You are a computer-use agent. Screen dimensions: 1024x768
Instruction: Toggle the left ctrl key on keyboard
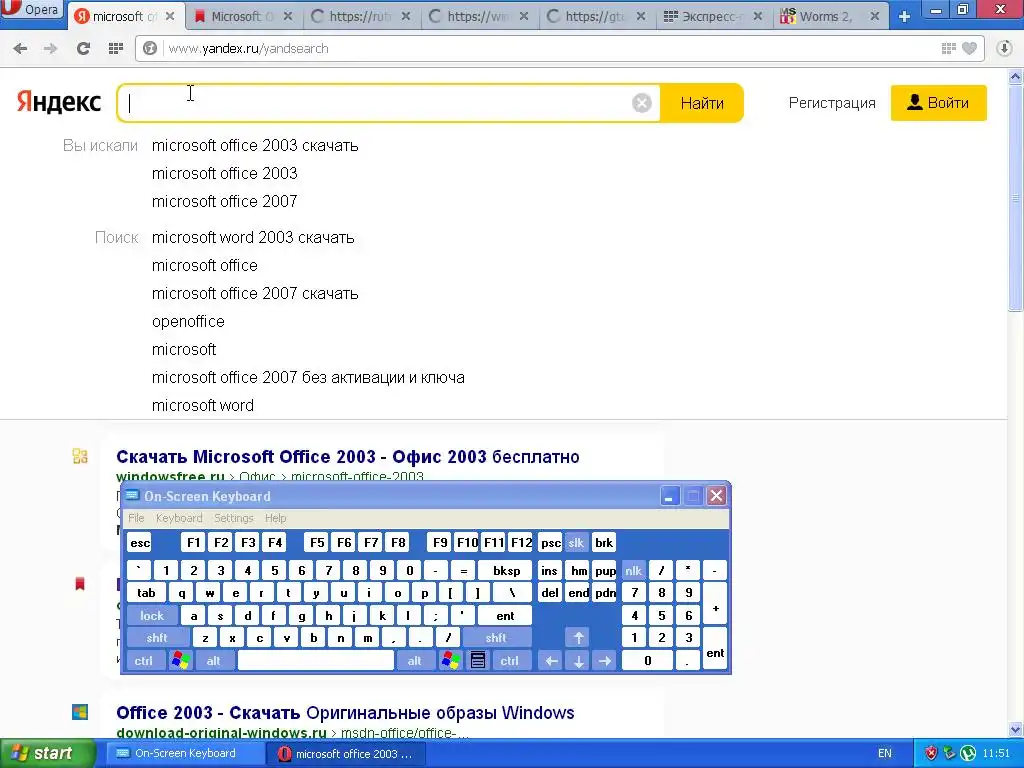click(x=144, y=661)
